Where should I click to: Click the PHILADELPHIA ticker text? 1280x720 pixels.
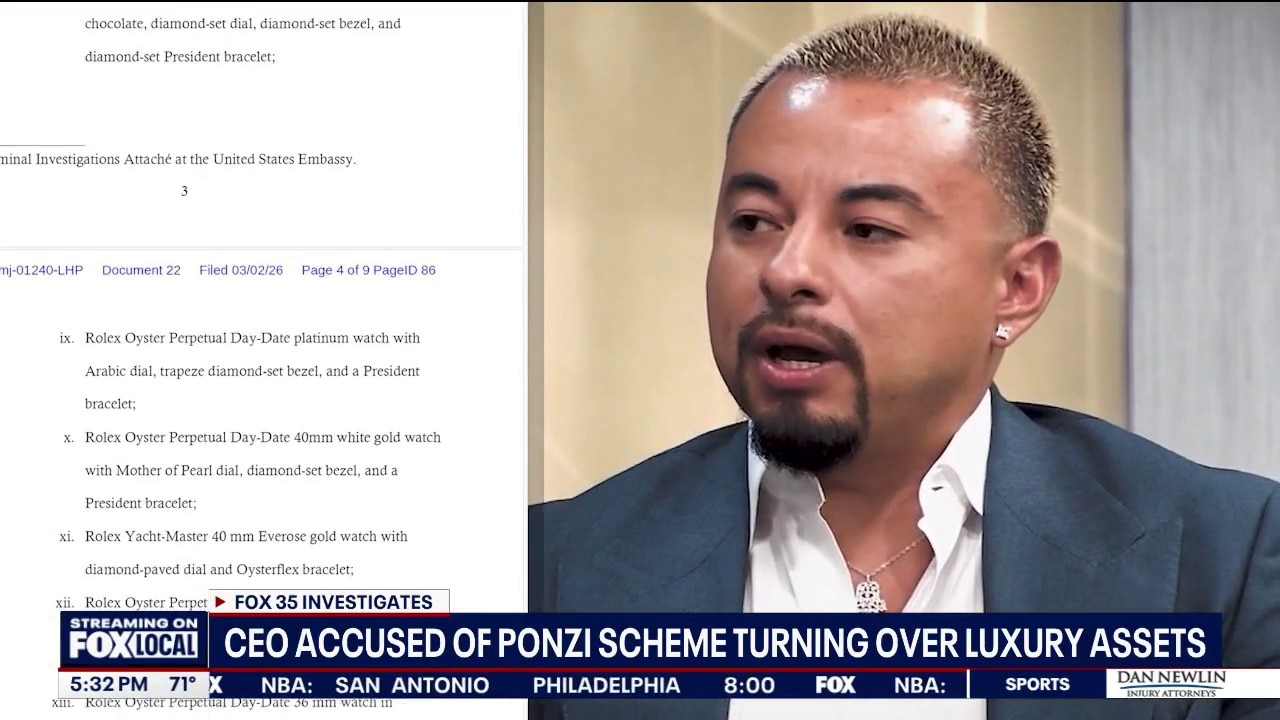coord(606,686)
